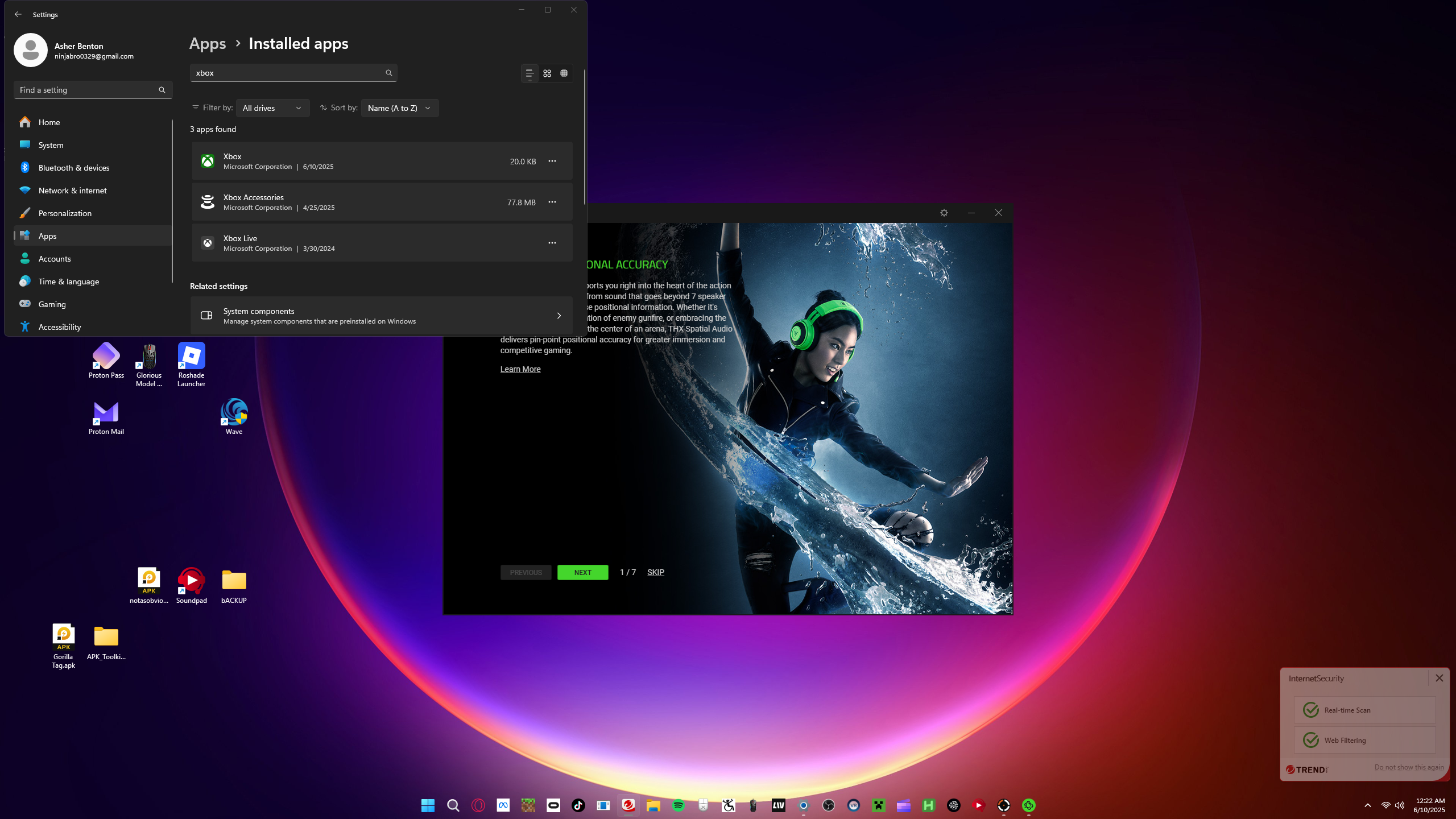Show hidden system tray icons
Viewport: 1456px width, 819px height.
pyautogui.click(x=1367, y=805)
